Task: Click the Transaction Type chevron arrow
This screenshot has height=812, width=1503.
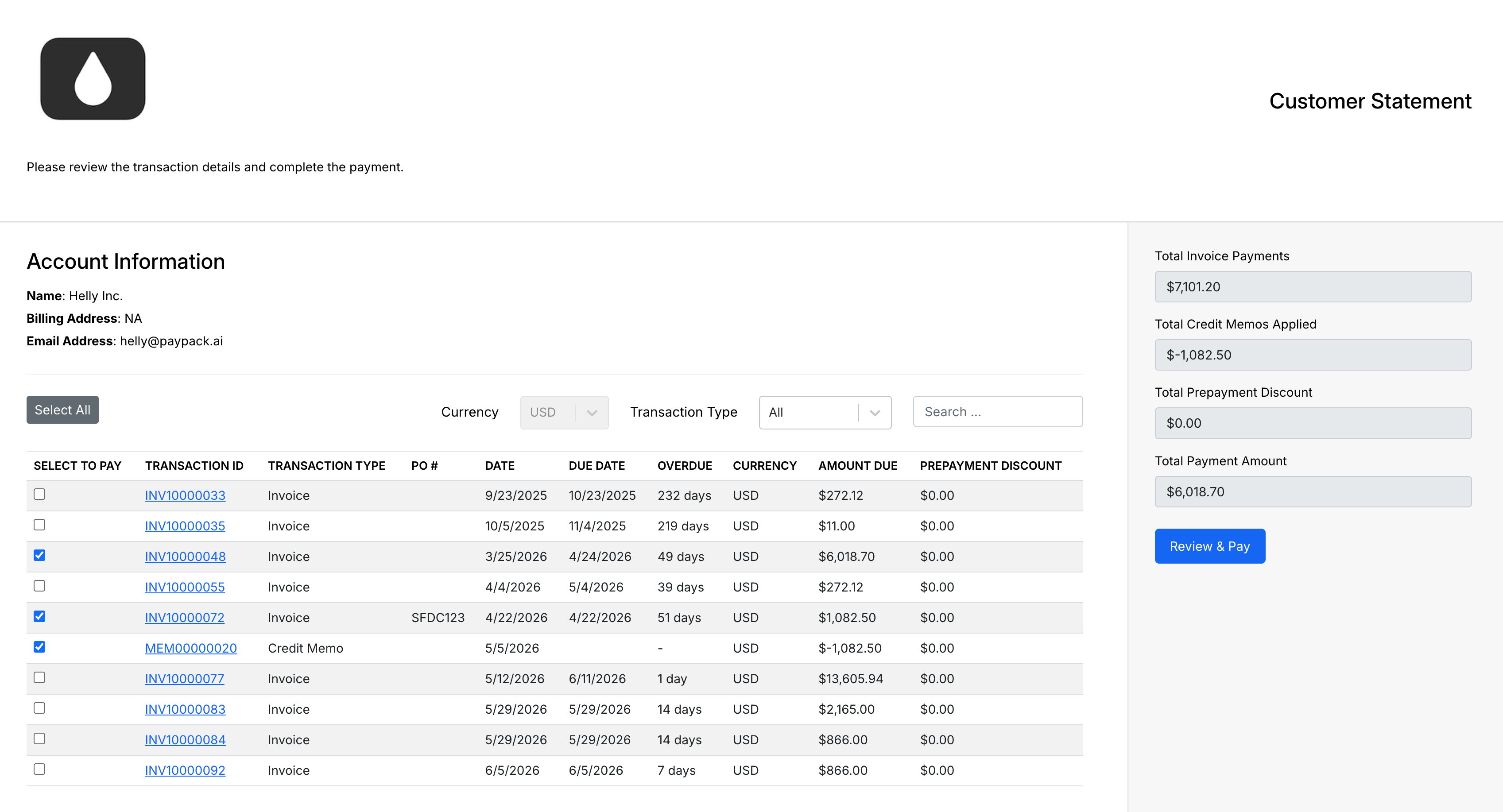Action: pos(875,412)
